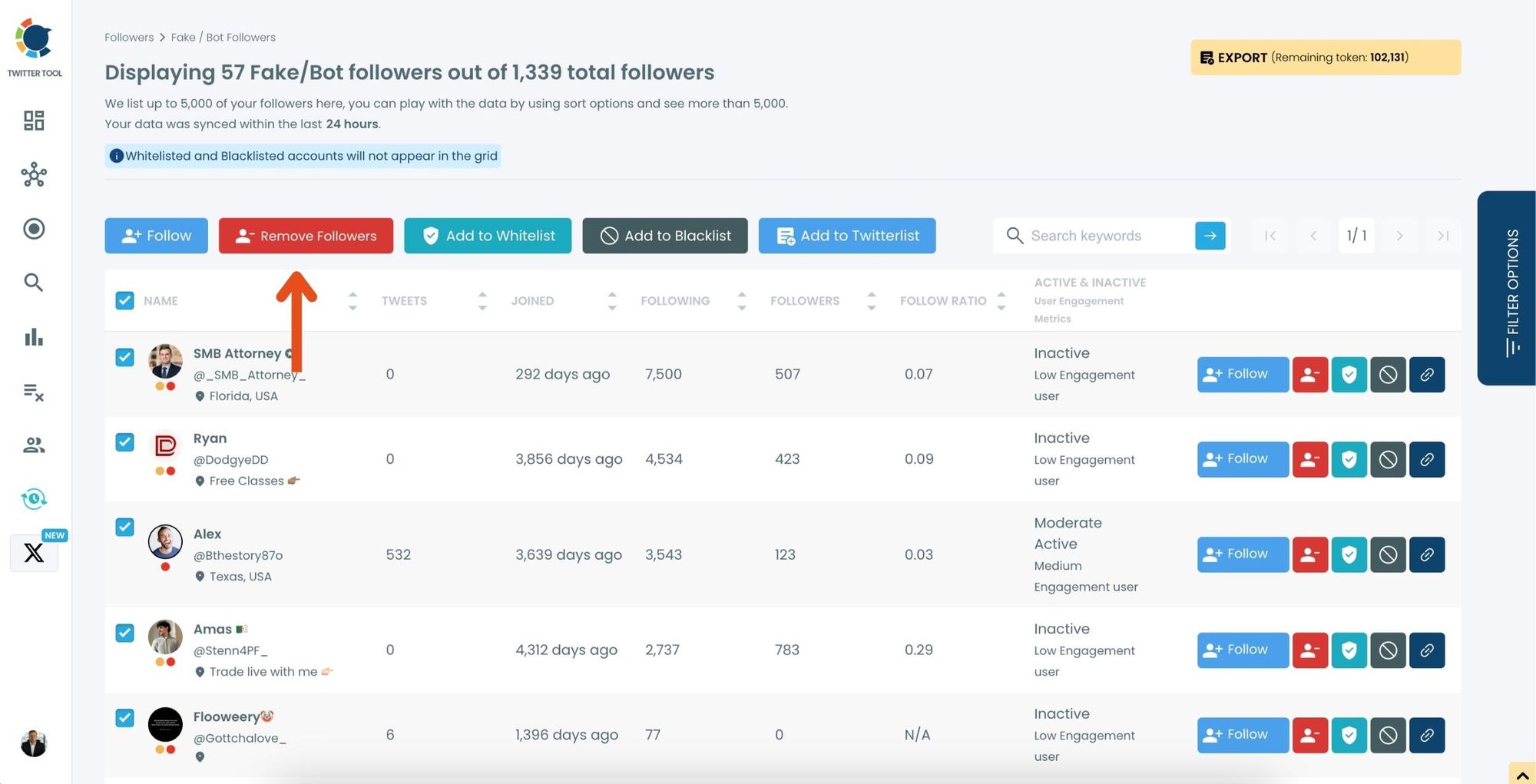Screen dimensions: 1536x784
Task: Open the bar chart analytics icon
Action: pos(34,338)
